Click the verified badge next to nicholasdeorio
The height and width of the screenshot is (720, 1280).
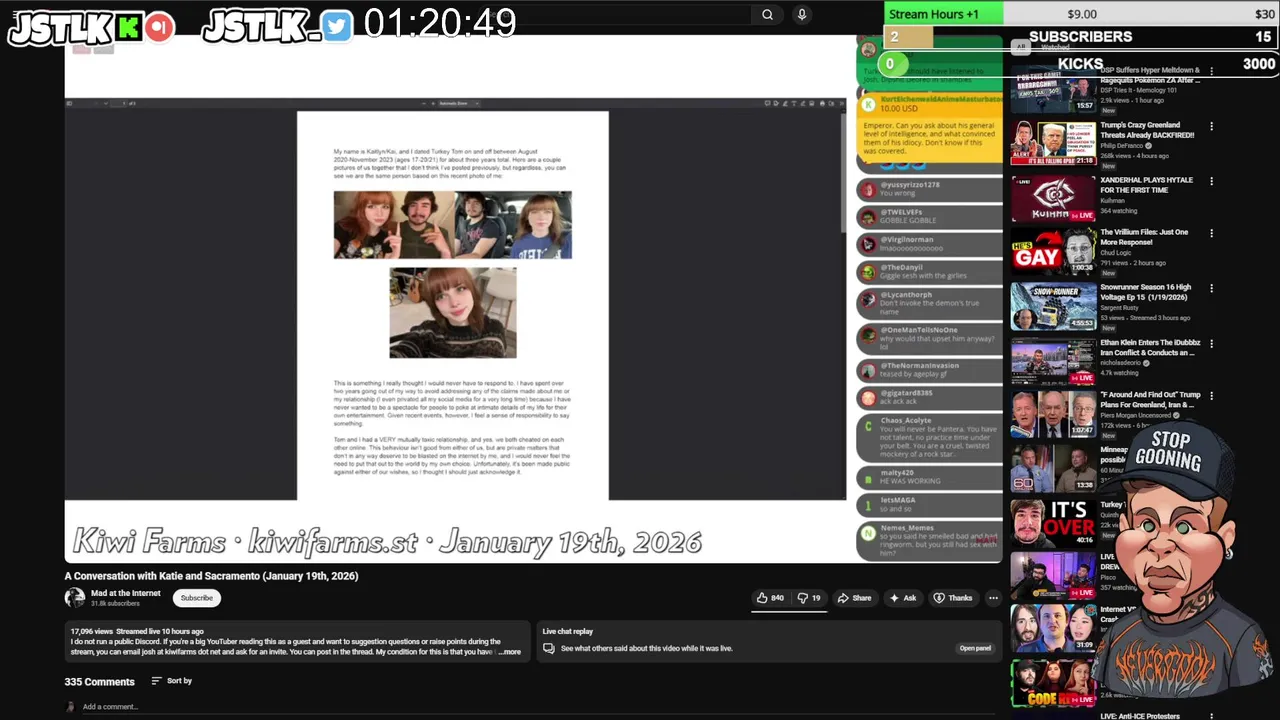pos(1146,363)
